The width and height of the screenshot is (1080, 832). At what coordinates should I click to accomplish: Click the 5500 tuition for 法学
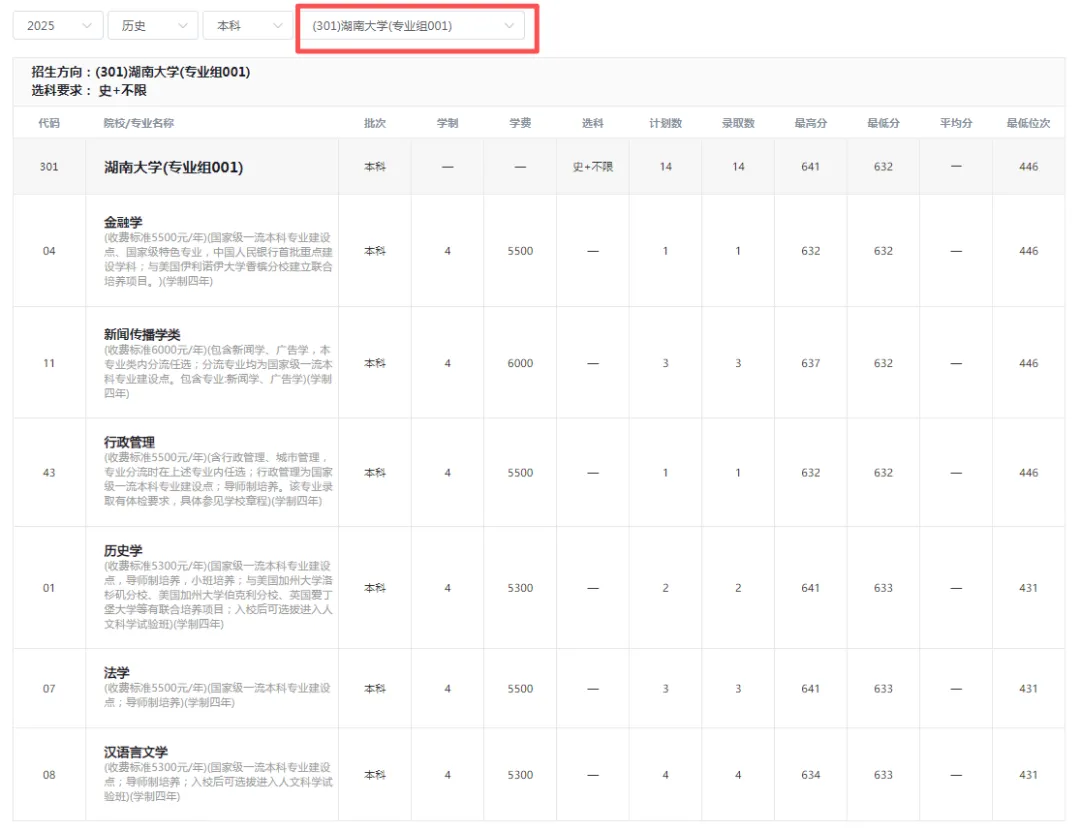pos(520,689)
